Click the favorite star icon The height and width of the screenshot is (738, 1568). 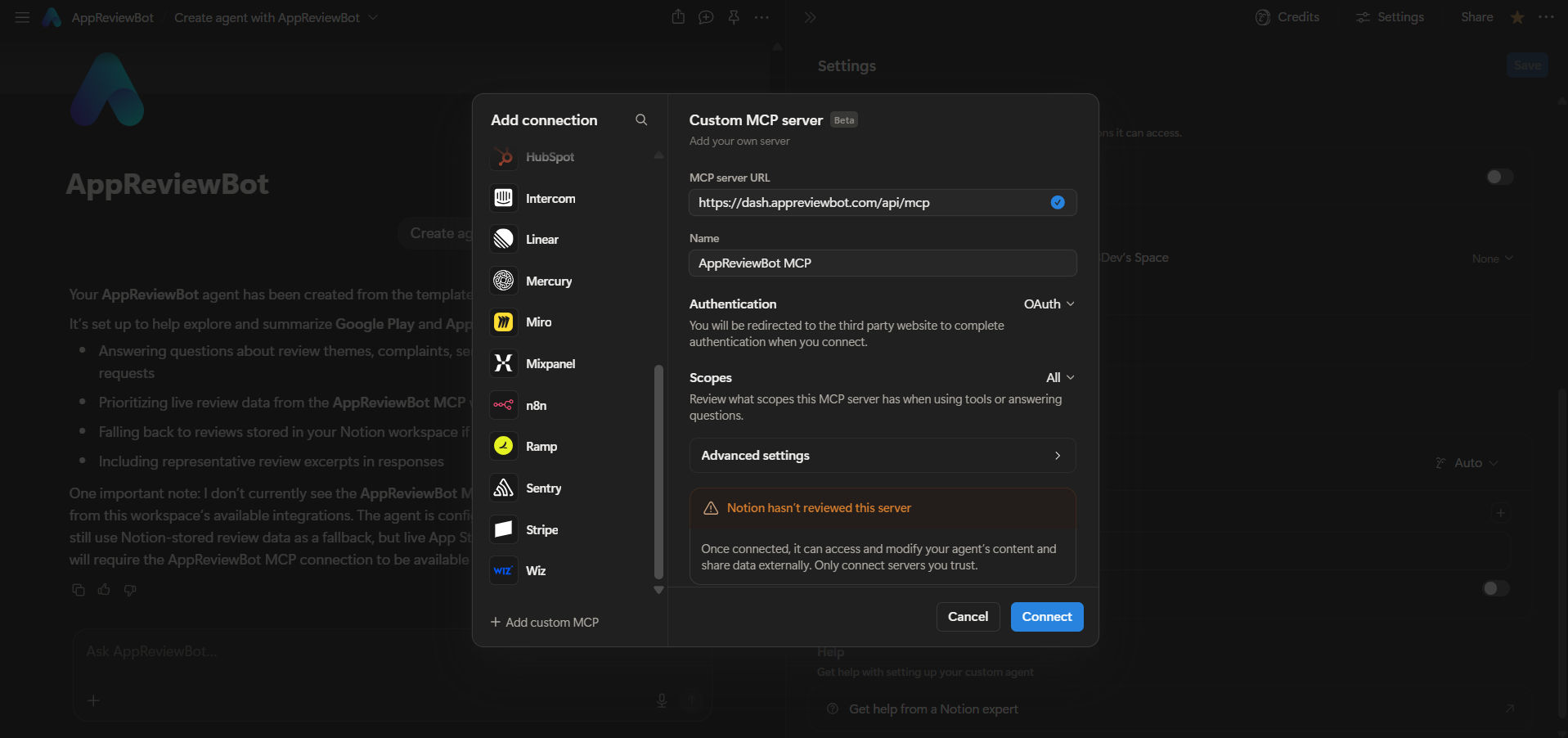pyautogui.click(x=1517, y=17)
